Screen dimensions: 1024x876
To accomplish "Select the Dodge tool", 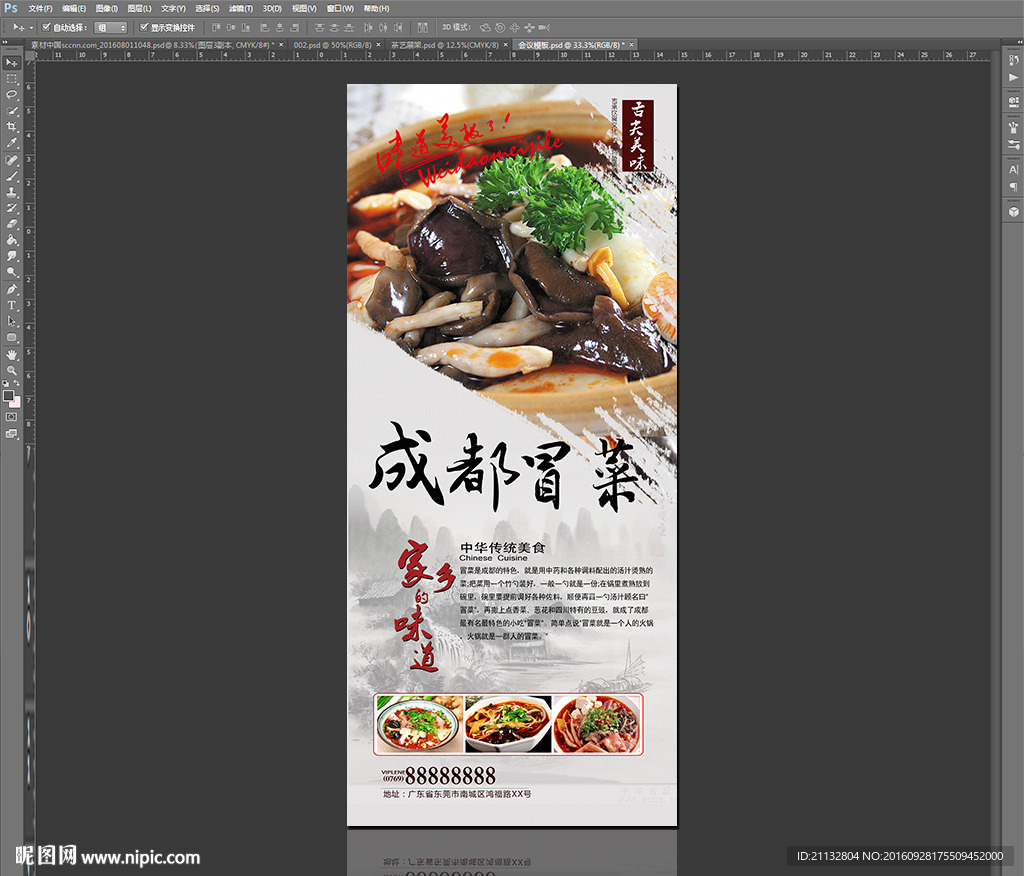I will [12, 272].
